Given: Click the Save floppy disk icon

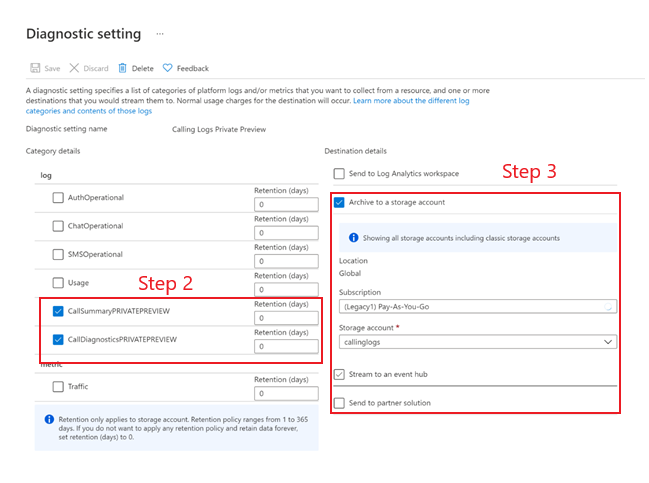Looking at the screenshot, I should 35,68.
